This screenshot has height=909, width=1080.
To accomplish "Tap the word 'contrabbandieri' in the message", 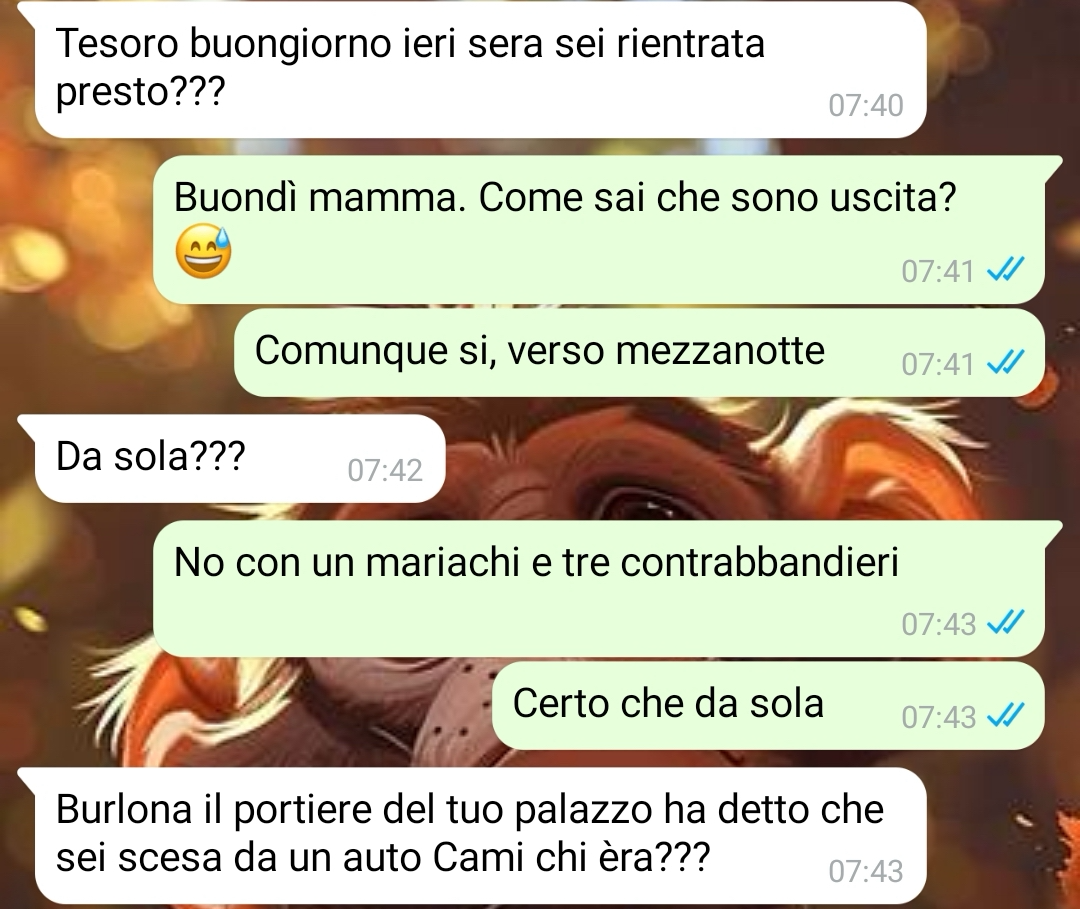I will click(x=760, y=562).
